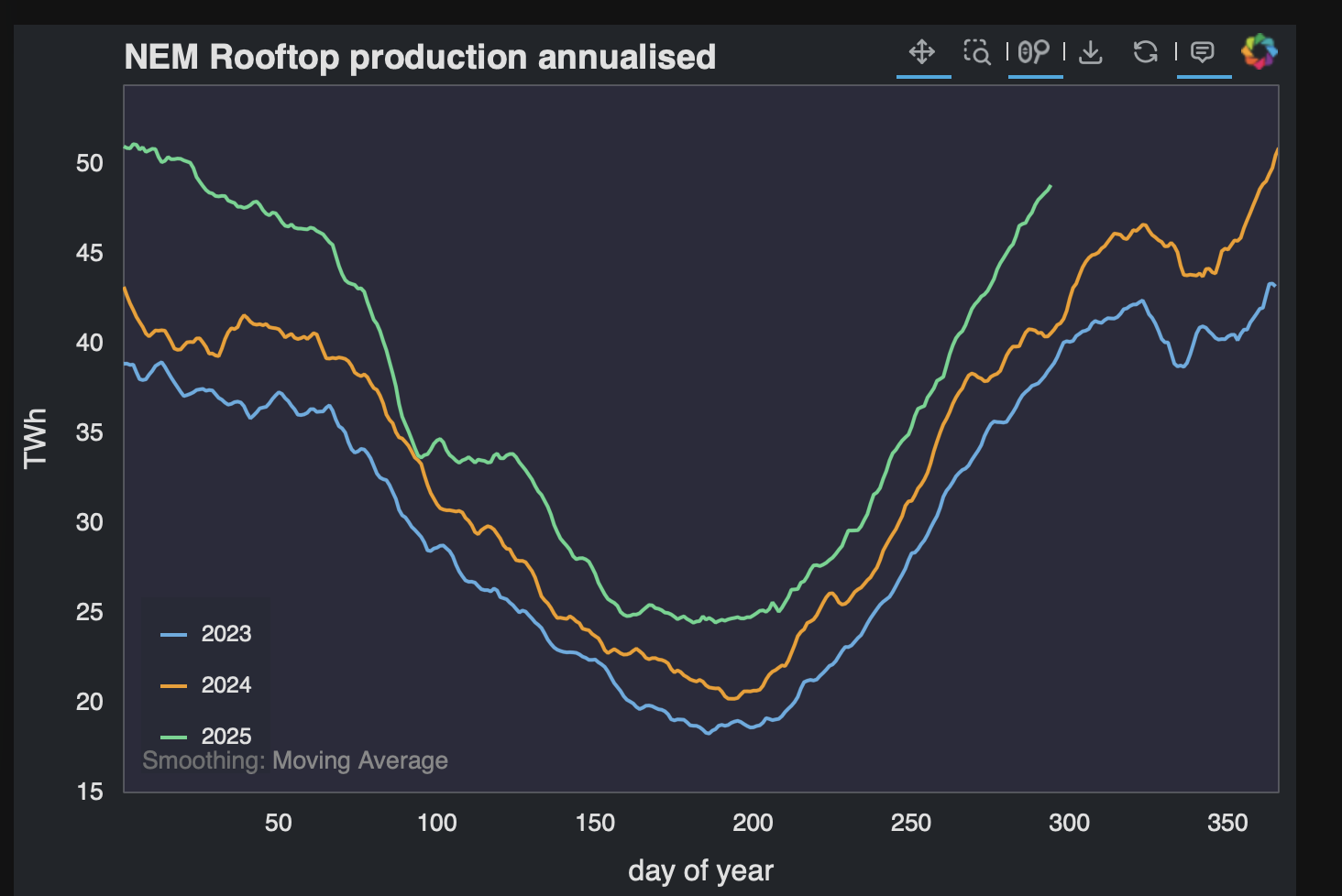This screenshot has width=1342, height=896.
Task: Select the pan tool in the chart toolbar
Action: pos(923,52)
